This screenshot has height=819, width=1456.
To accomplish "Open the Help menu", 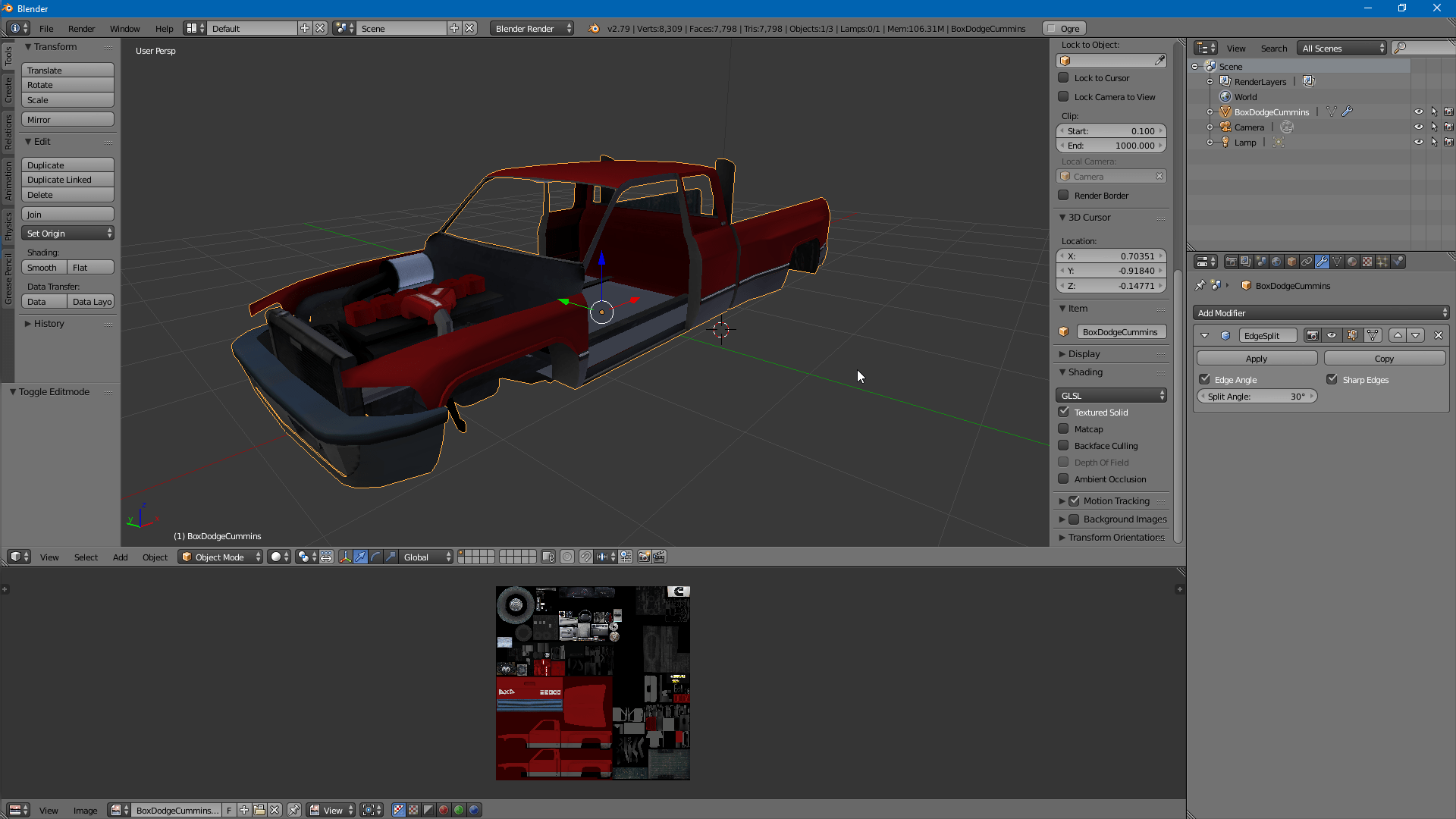I will [164, 29].
